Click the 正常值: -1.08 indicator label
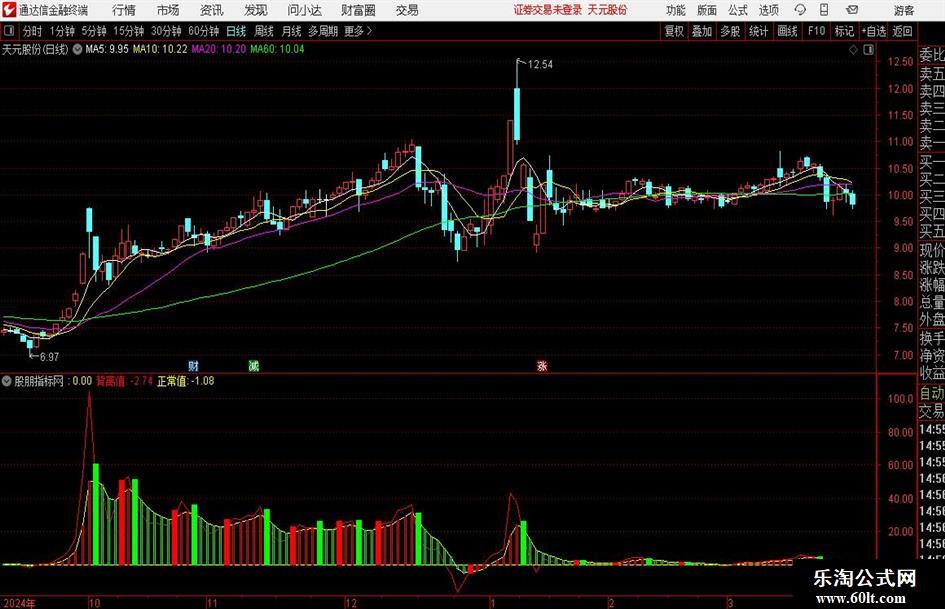Screen dimensions: 945x609 186,381
